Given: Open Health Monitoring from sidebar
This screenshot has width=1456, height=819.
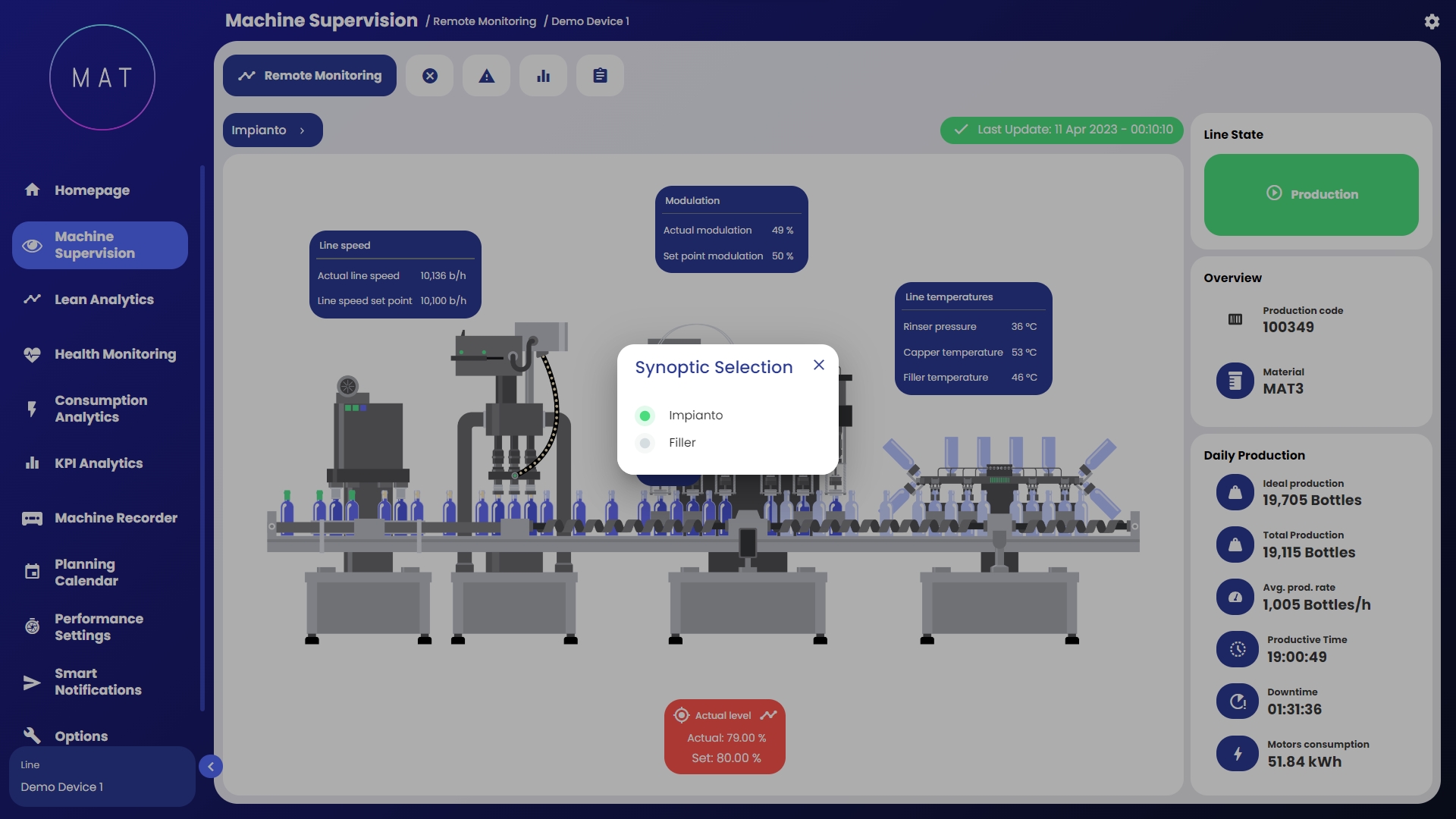Looking at the screenshot, I should click(115, 354).
